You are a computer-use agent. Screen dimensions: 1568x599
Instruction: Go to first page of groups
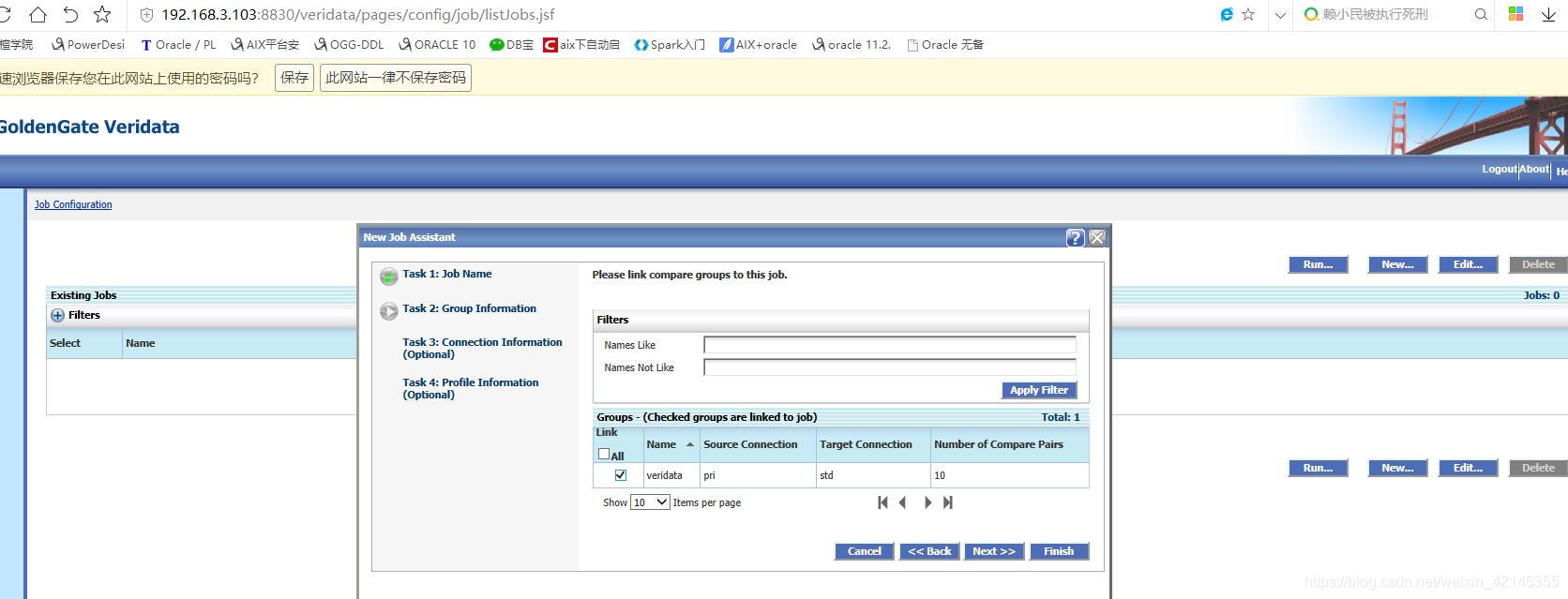click(882, 502)
